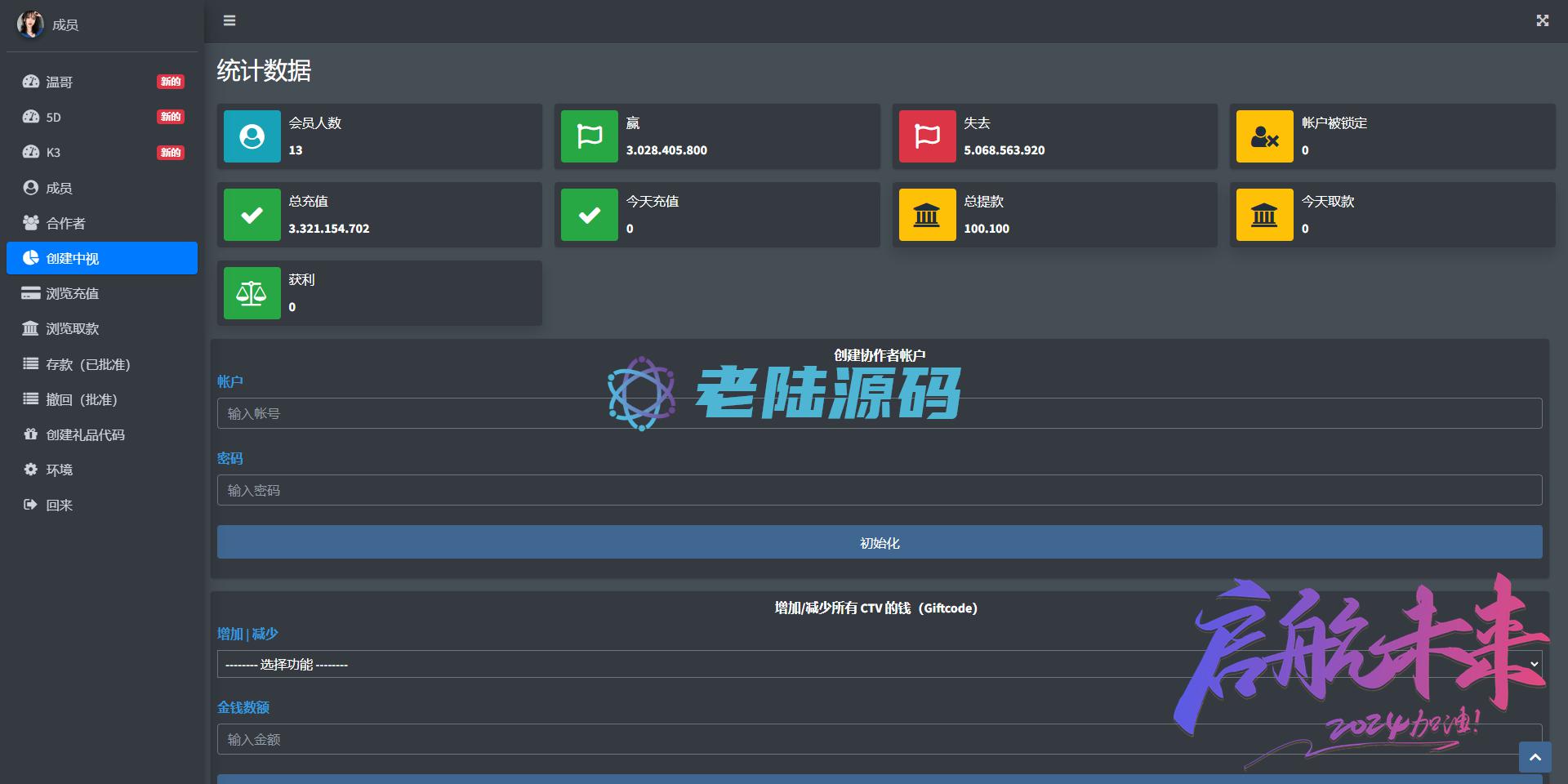Click the K3 gauge icon
Viewport: 1568px width, 784px height.
(x=31, y=152)
